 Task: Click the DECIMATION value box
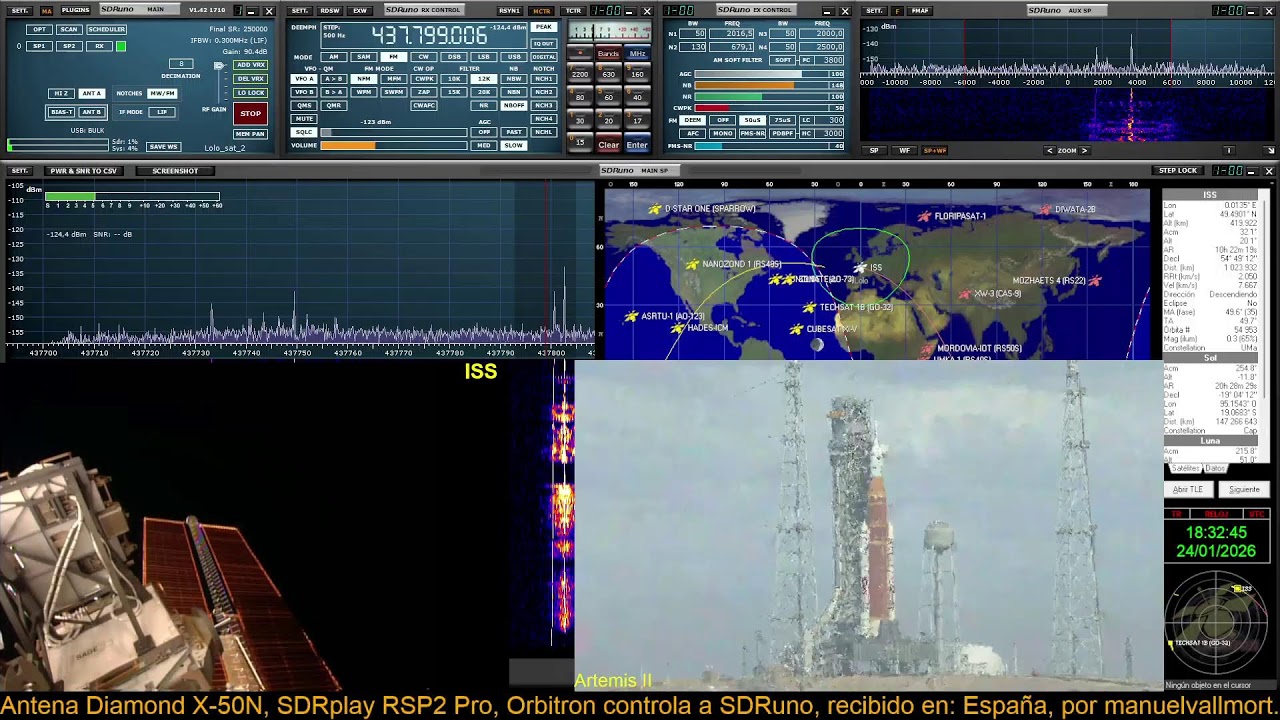(181, 64)
